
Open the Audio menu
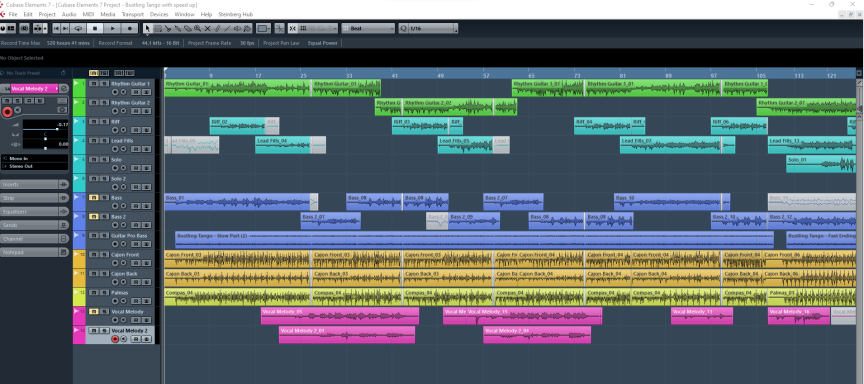click(x=69, y=14)
